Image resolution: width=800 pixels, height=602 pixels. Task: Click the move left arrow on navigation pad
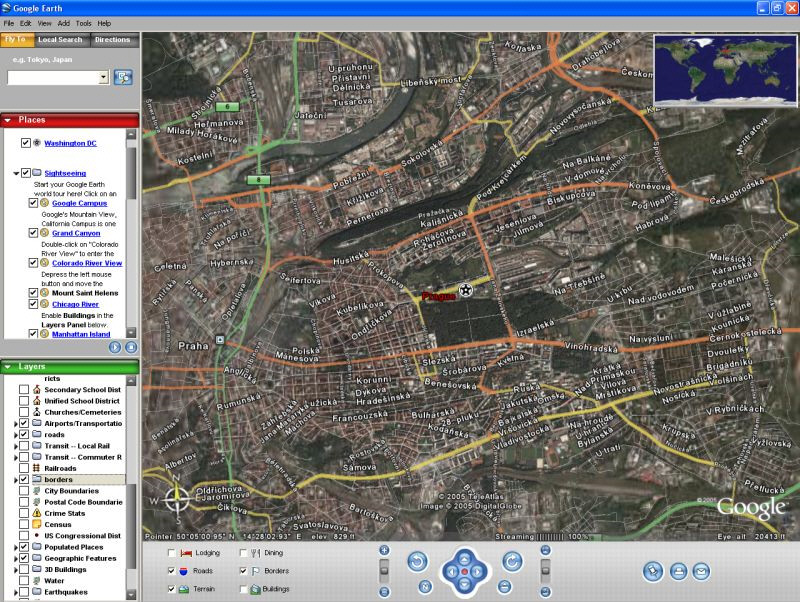pos(451,572)
